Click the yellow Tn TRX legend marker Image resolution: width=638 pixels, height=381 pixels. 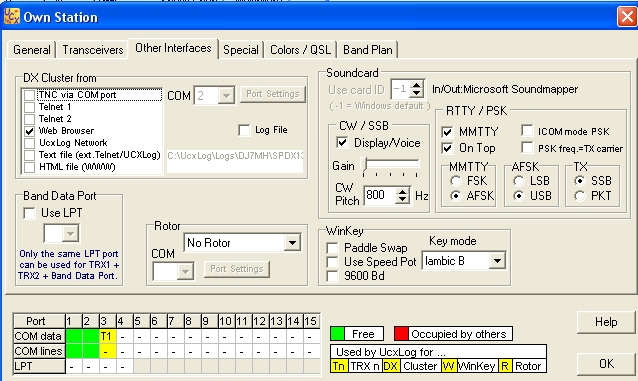coord(338,366)
